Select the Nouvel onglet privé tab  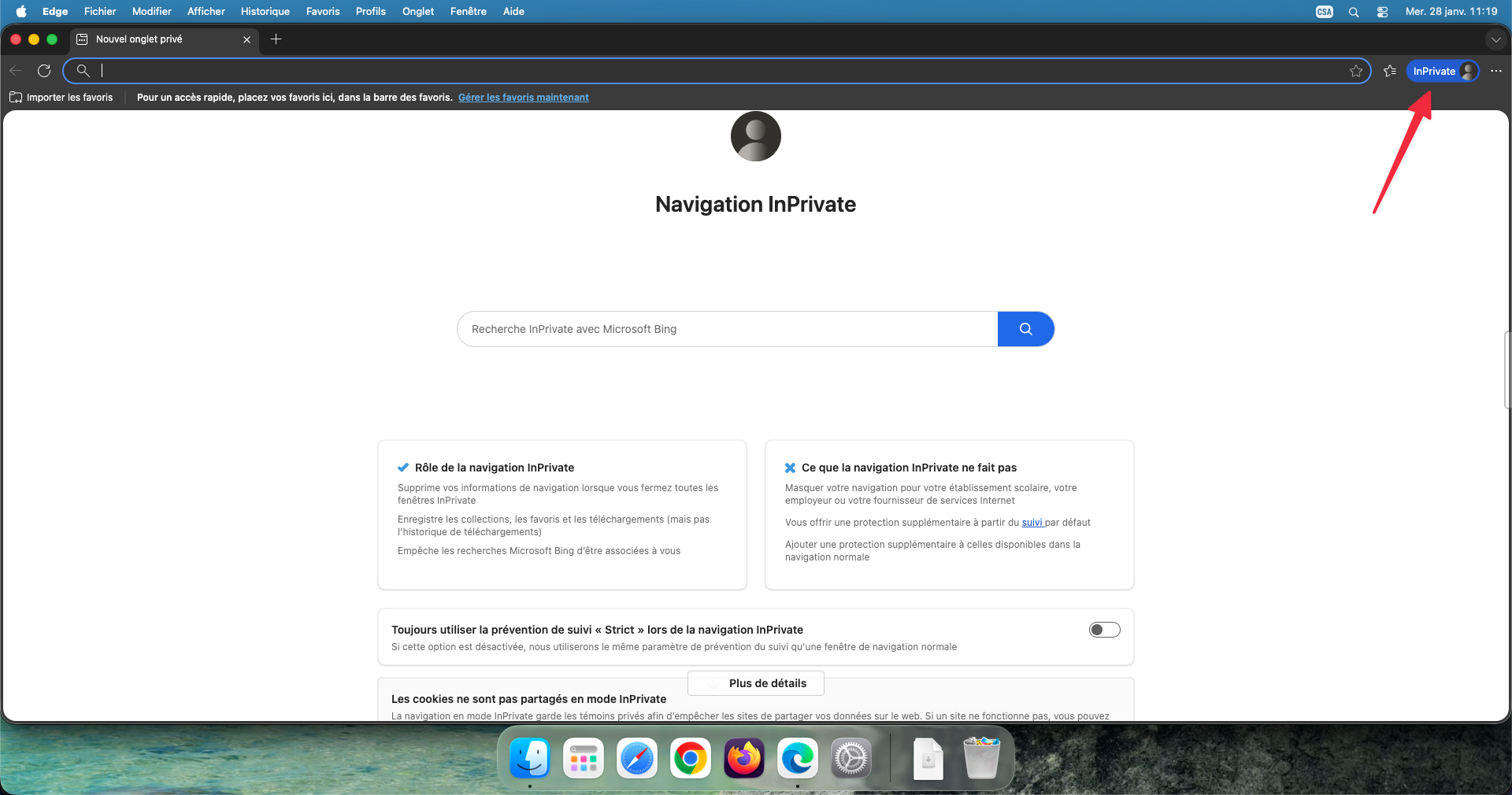pos(165,39)
